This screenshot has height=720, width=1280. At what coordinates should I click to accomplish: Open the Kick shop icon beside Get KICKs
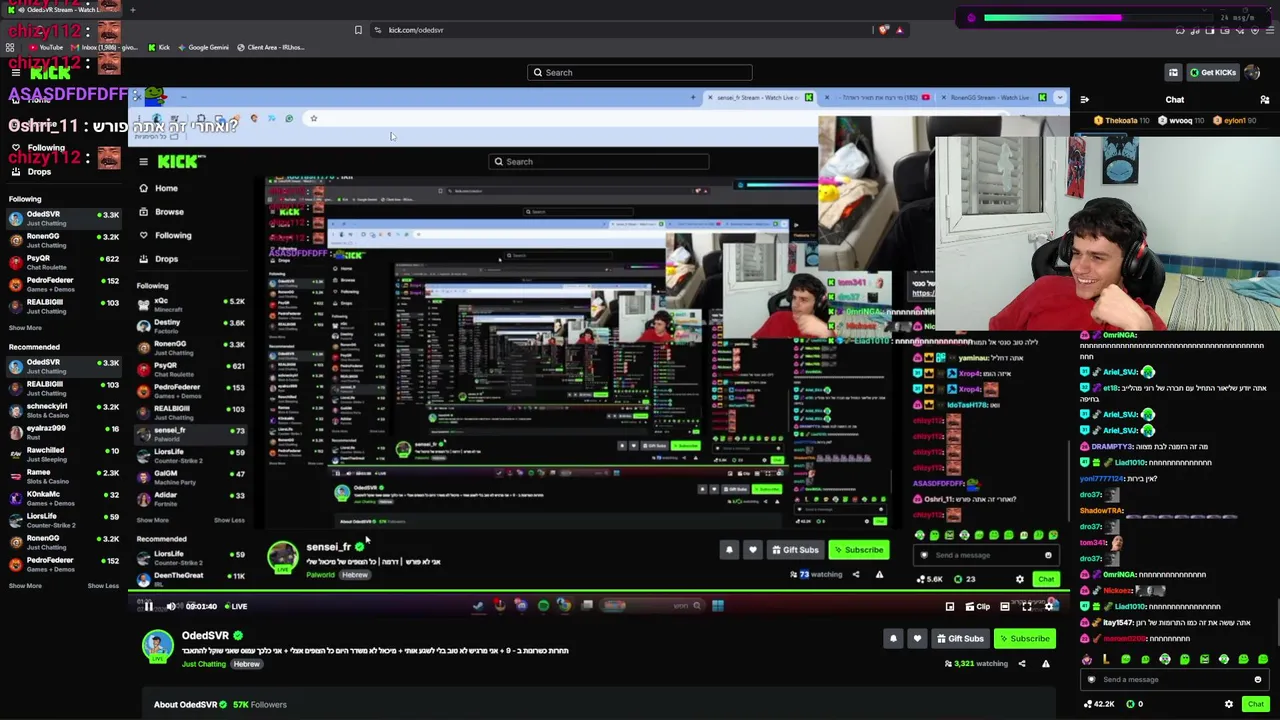tap(1173, 72)
